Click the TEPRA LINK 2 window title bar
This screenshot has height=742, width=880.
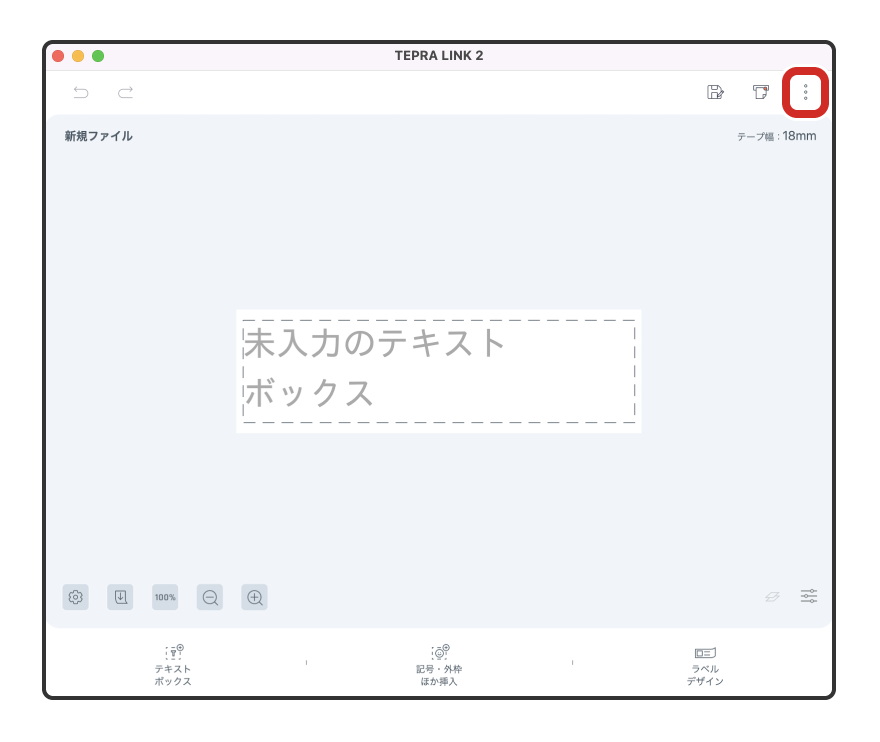point(439,56)
